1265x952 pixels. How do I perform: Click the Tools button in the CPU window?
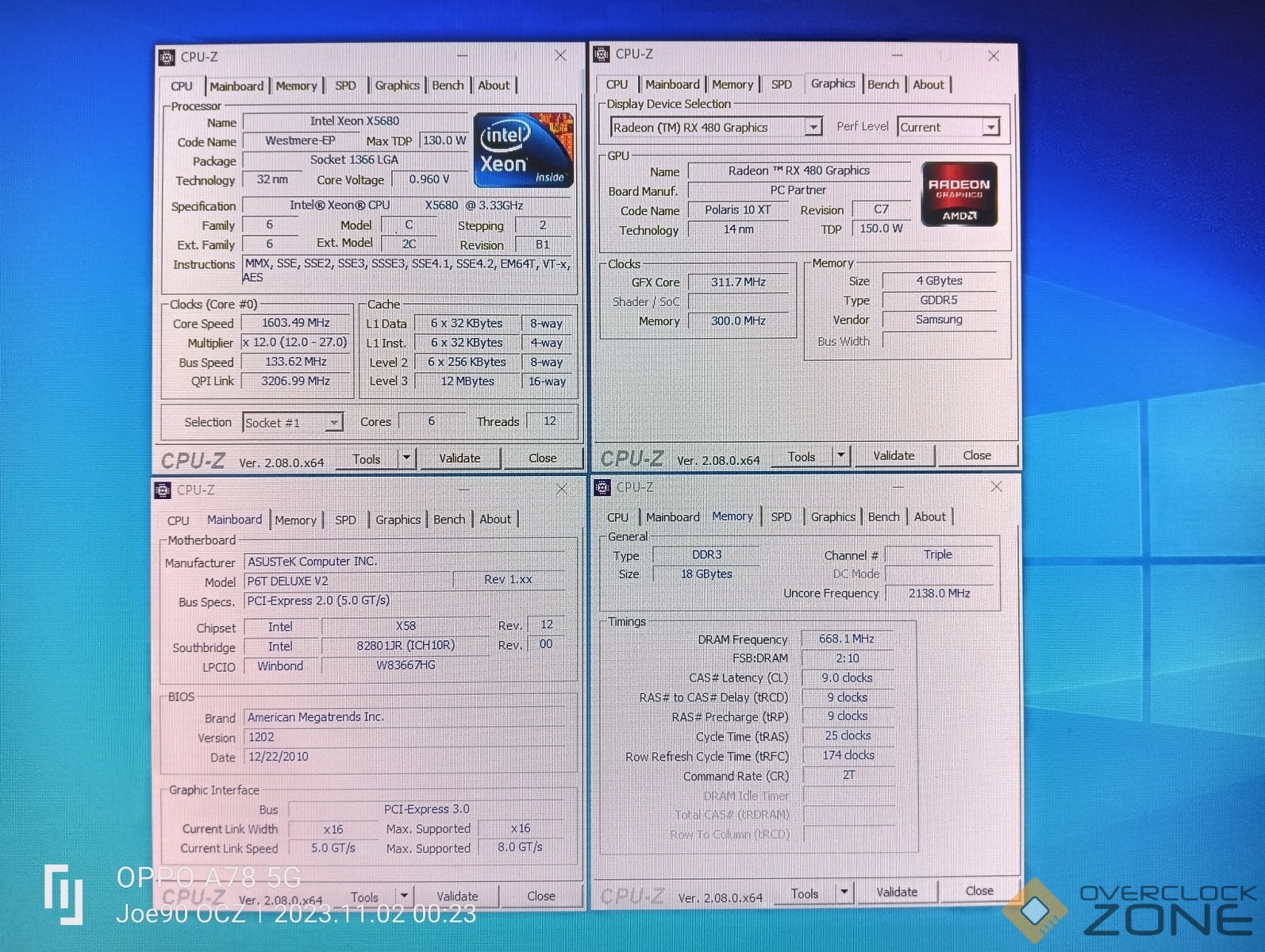[x=367, y=459]
